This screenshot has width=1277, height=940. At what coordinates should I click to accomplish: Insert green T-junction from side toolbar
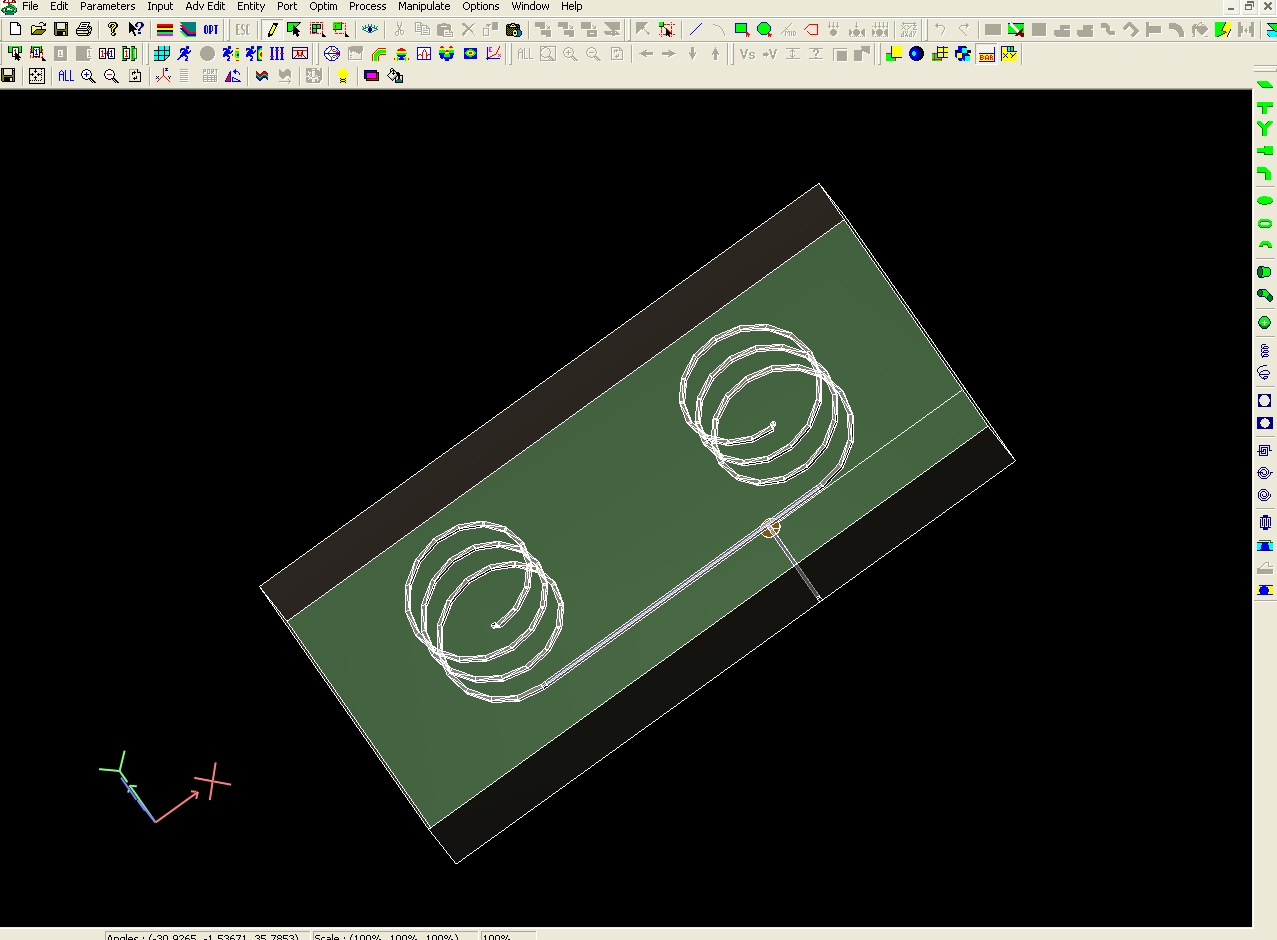(x=1265, y=107)
